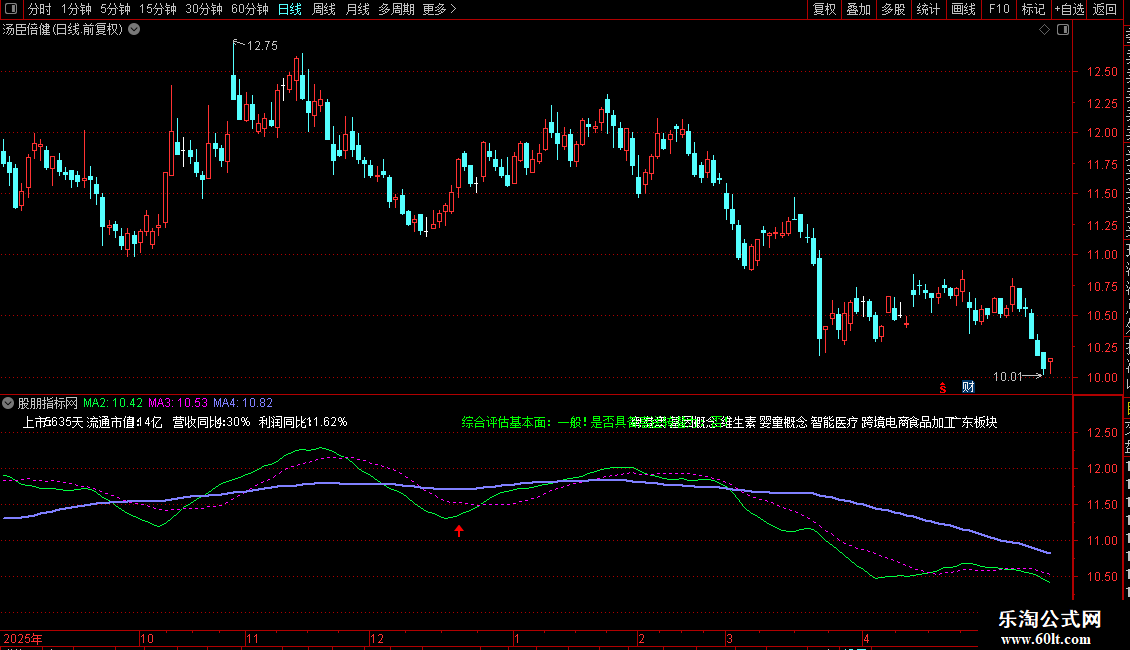Select the 5分钟 period tab

[x=115, y=9]
